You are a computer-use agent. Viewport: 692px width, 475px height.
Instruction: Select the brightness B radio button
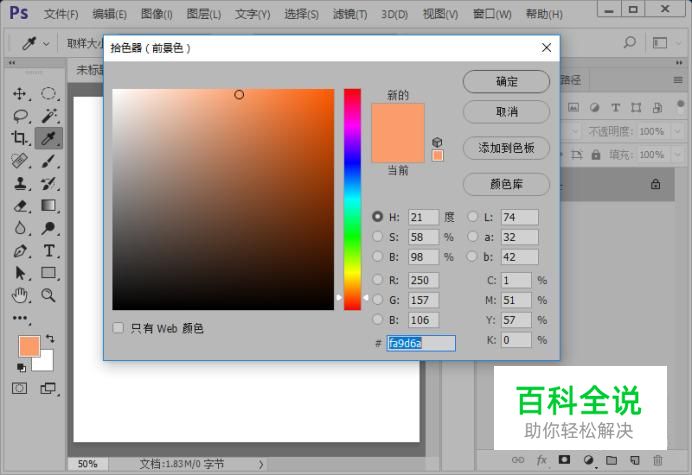click(377, 256)
